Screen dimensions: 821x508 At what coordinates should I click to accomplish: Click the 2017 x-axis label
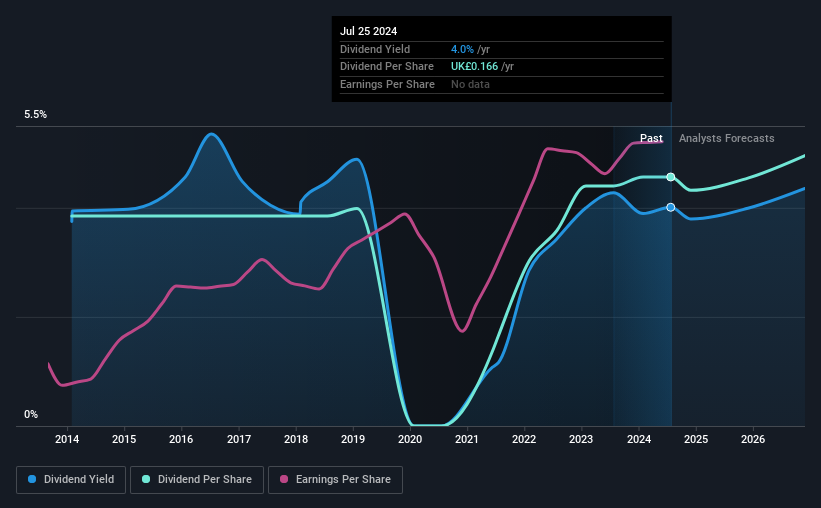[x=239, y=439]
